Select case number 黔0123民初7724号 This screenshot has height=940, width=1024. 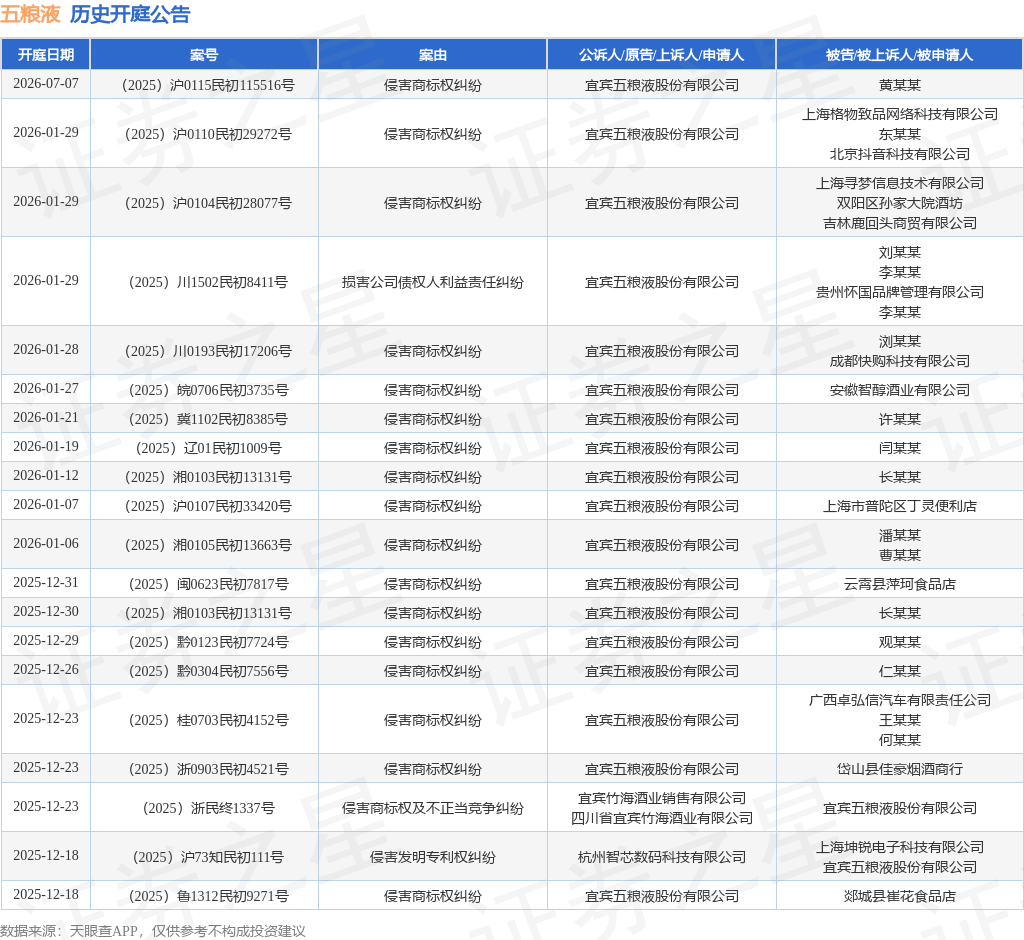(x=208, y=642)
